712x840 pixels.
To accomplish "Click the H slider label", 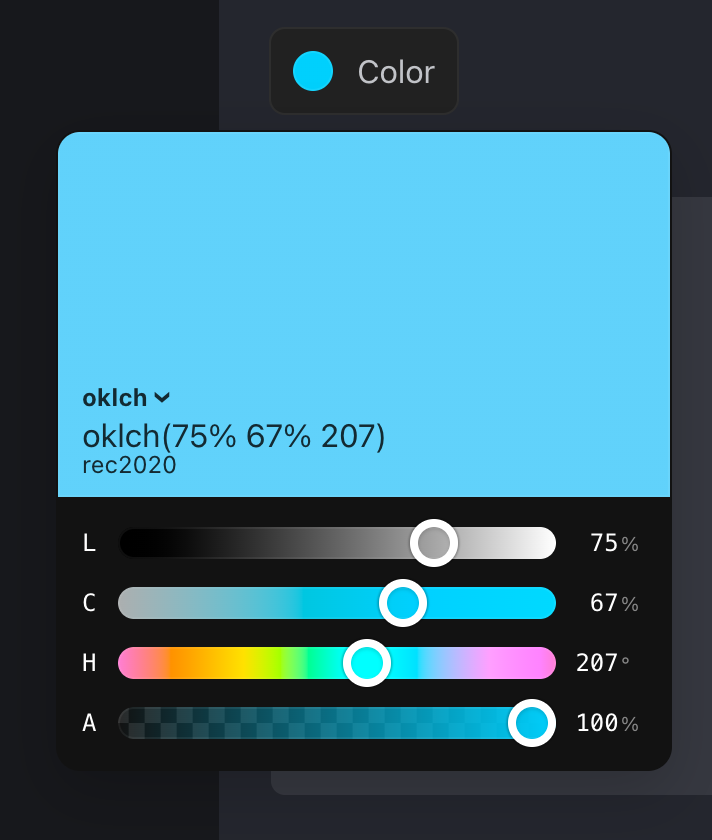I will (89, 663).
